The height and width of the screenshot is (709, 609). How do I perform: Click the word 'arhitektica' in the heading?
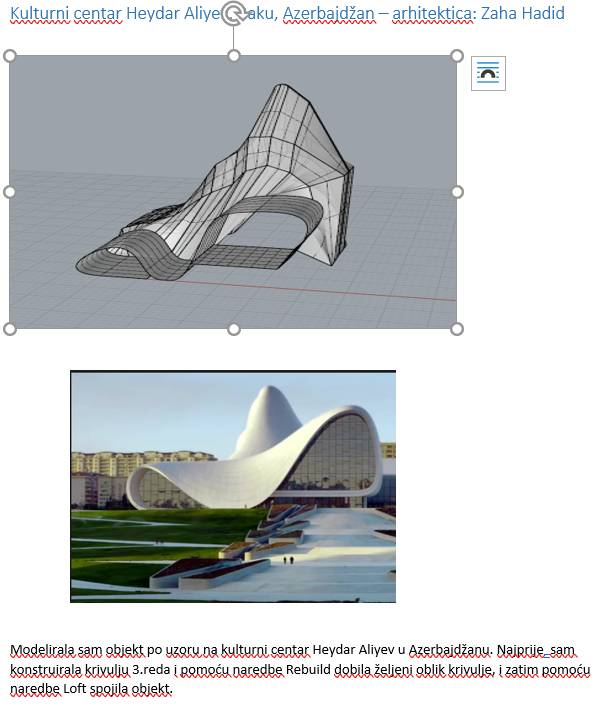[x=432, y=14]
